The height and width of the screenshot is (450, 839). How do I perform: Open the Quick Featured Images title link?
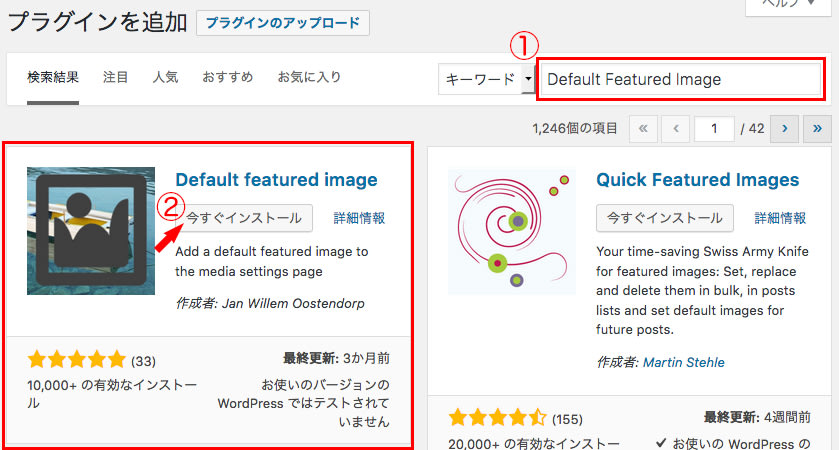[697, 180]
